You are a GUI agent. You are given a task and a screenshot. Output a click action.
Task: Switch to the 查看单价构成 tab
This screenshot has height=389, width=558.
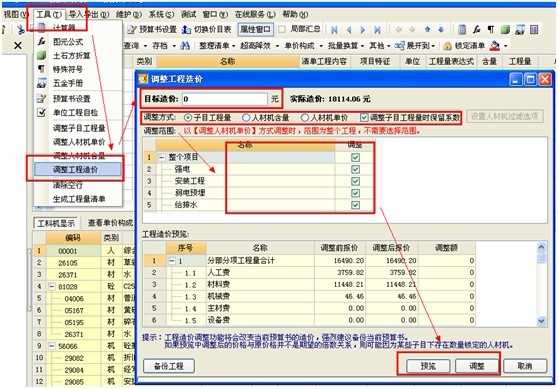[110, 223]
